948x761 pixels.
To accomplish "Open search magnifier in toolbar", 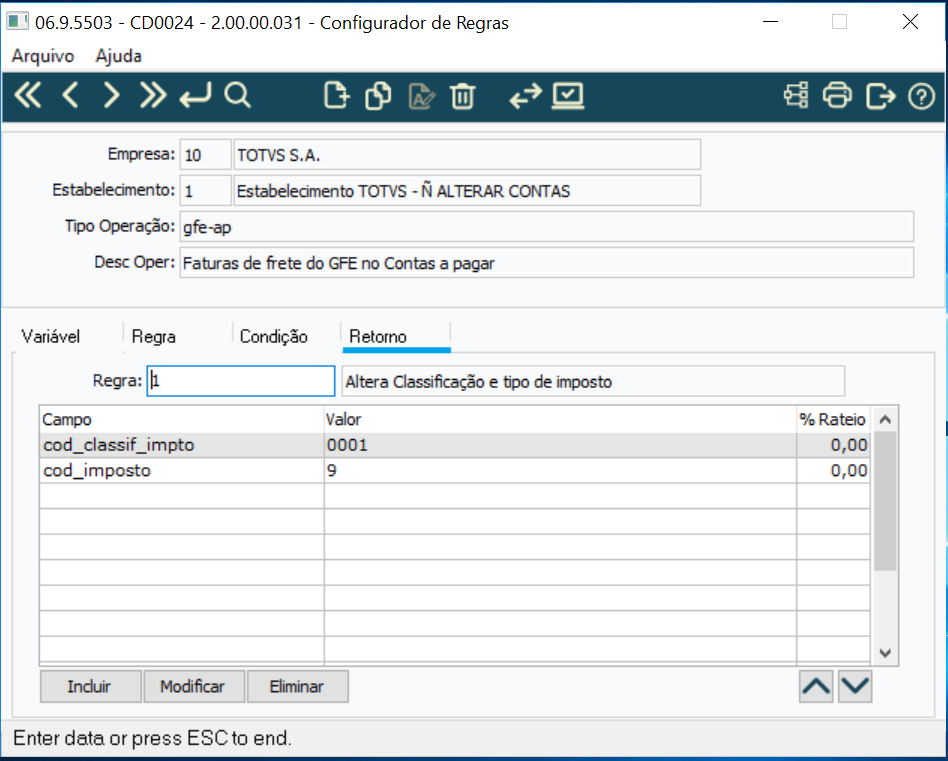I will pyautogui.click(x=237, y=96).
